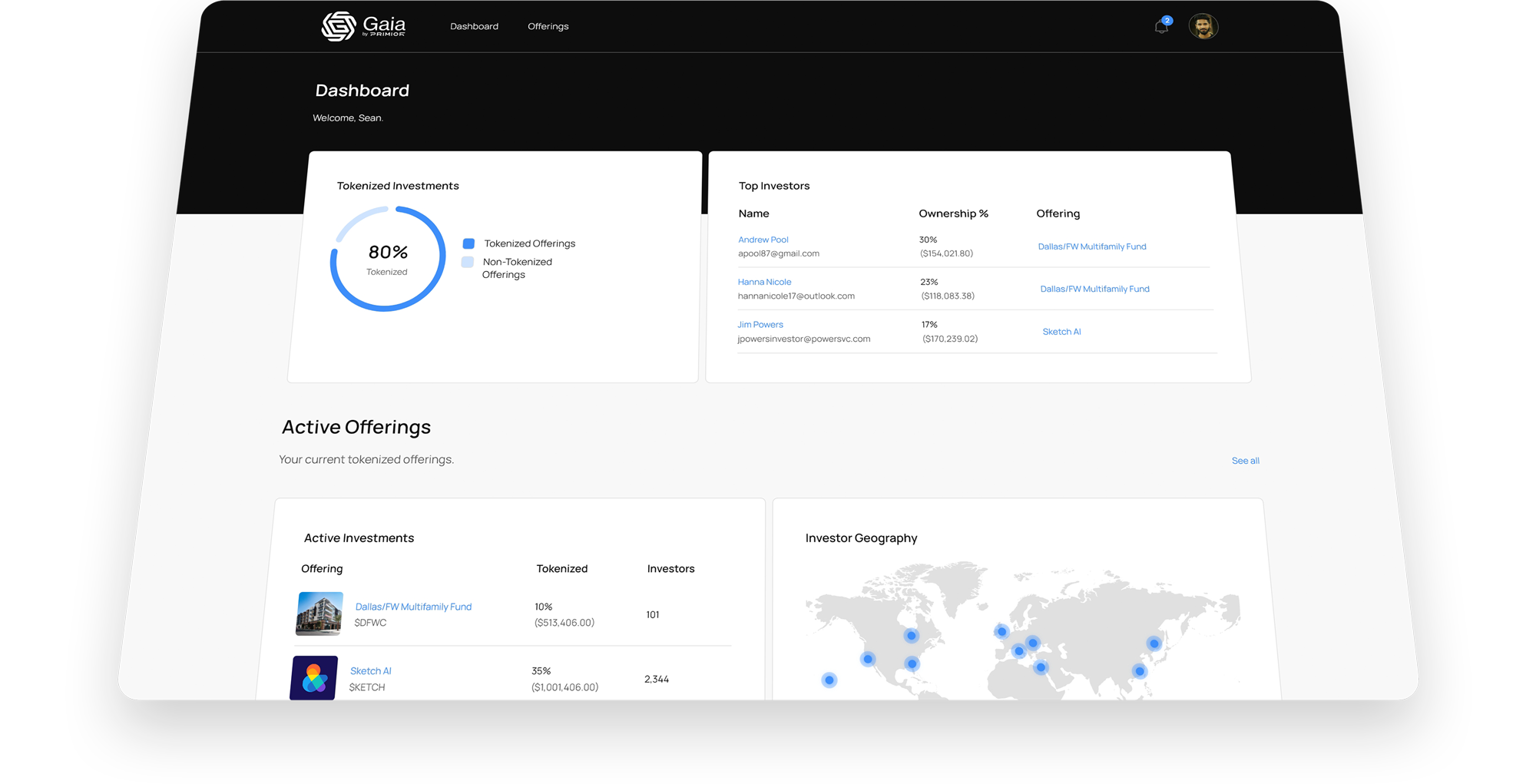Click the Tokenized column header

click(562, 569)
